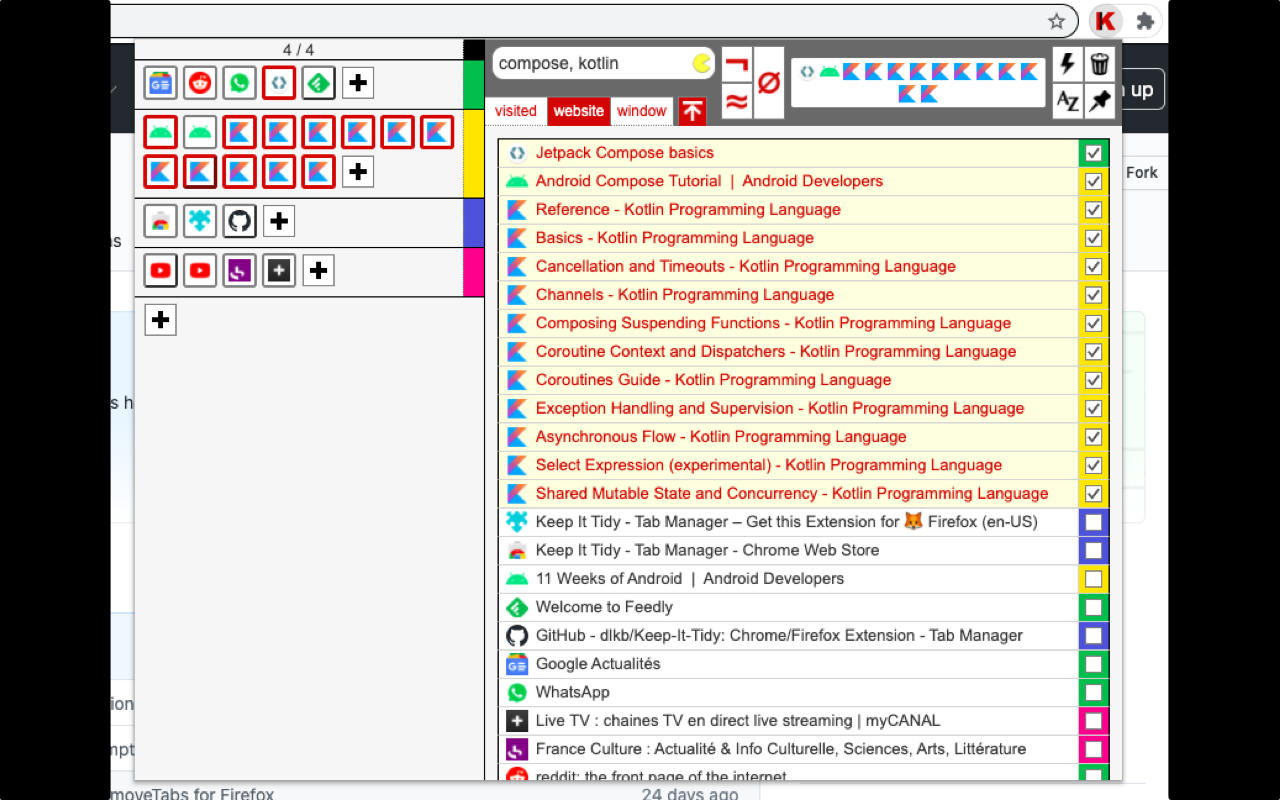Viewport: 1280px width, 800px height.
Task: Add a new tab to the pink window
Action: coord(318,270)
